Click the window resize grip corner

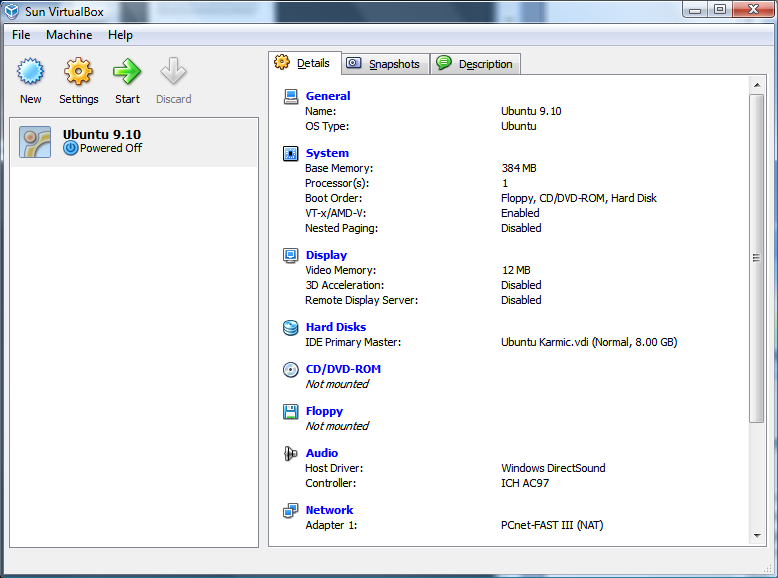coord(769,568)
